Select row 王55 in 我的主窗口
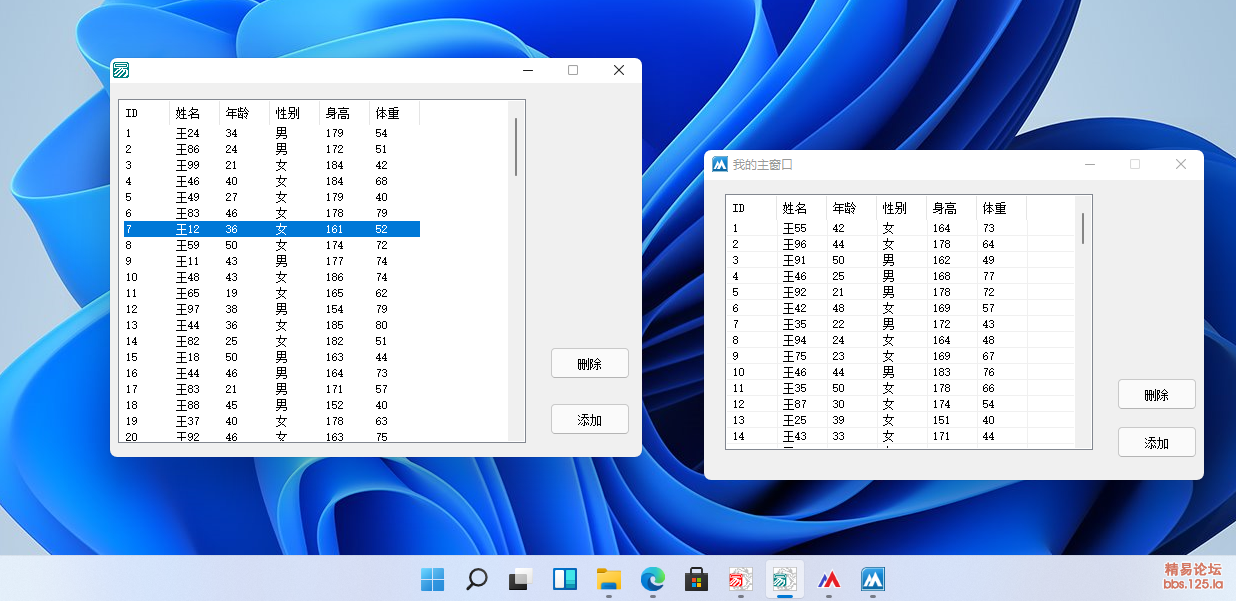Screen dimensions: 1236x601 pos(877,228)
